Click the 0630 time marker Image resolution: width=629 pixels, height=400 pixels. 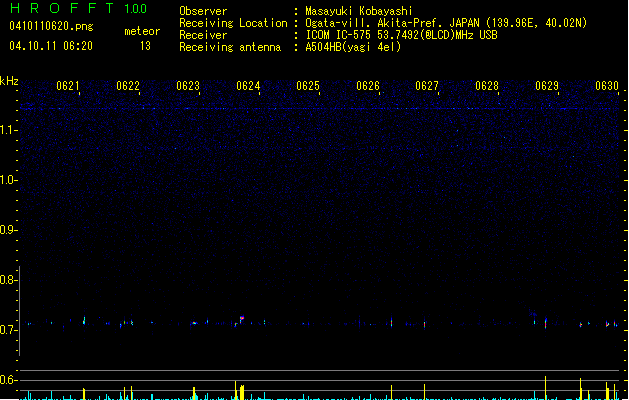[x=607, y=86]
